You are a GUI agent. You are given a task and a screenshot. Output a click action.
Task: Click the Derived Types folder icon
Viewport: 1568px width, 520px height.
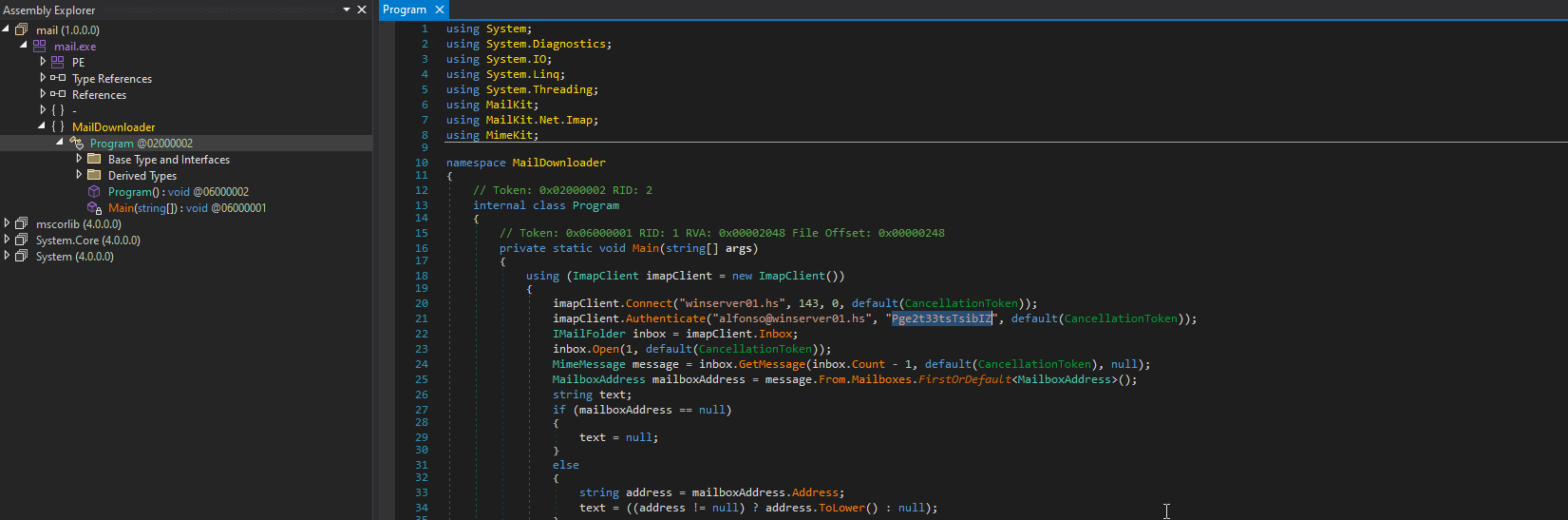point(94,175)
